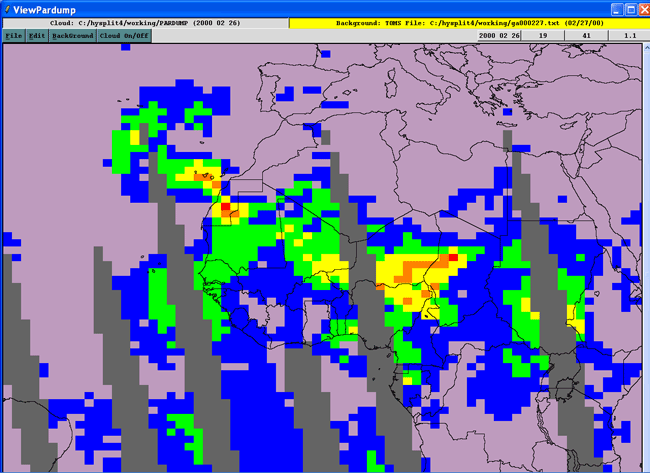Click the scroll up arrow on the right scrollbar
650x473 pixels.
click(x=647, y=49)
